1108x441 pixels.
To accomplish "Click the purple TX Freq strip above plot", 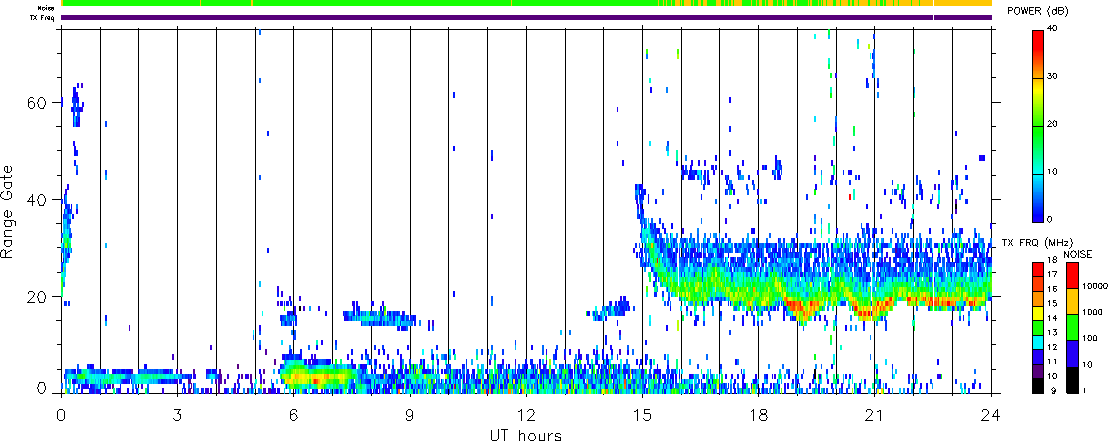I will 526,17.
